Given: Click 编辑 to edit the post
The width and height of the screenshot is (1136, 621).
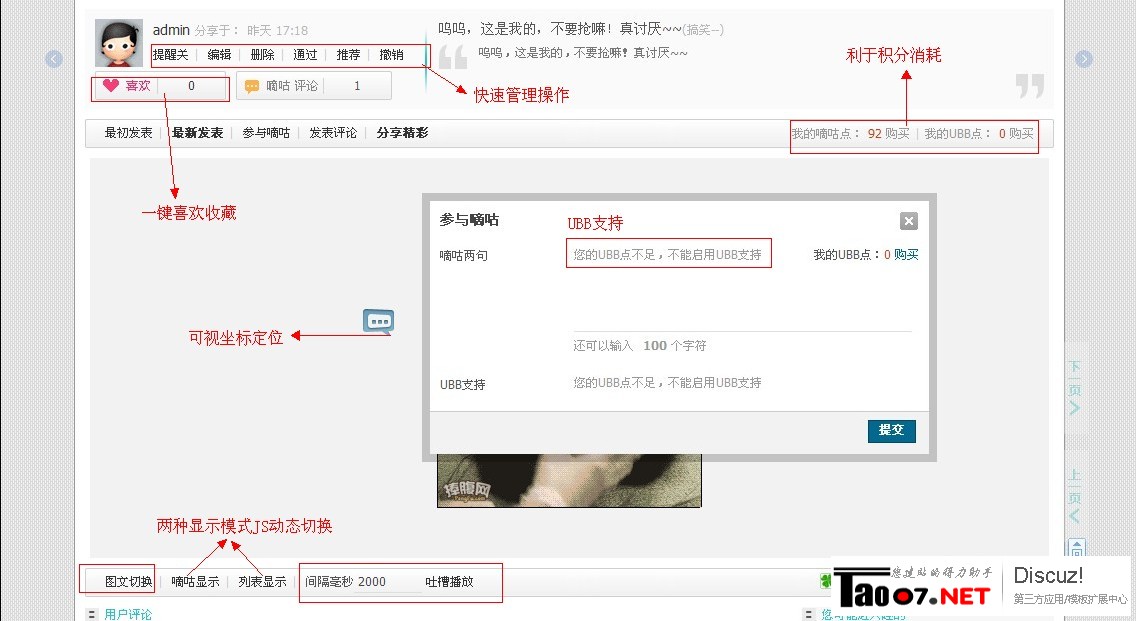Looking at the screenshot, I should 219,54.
